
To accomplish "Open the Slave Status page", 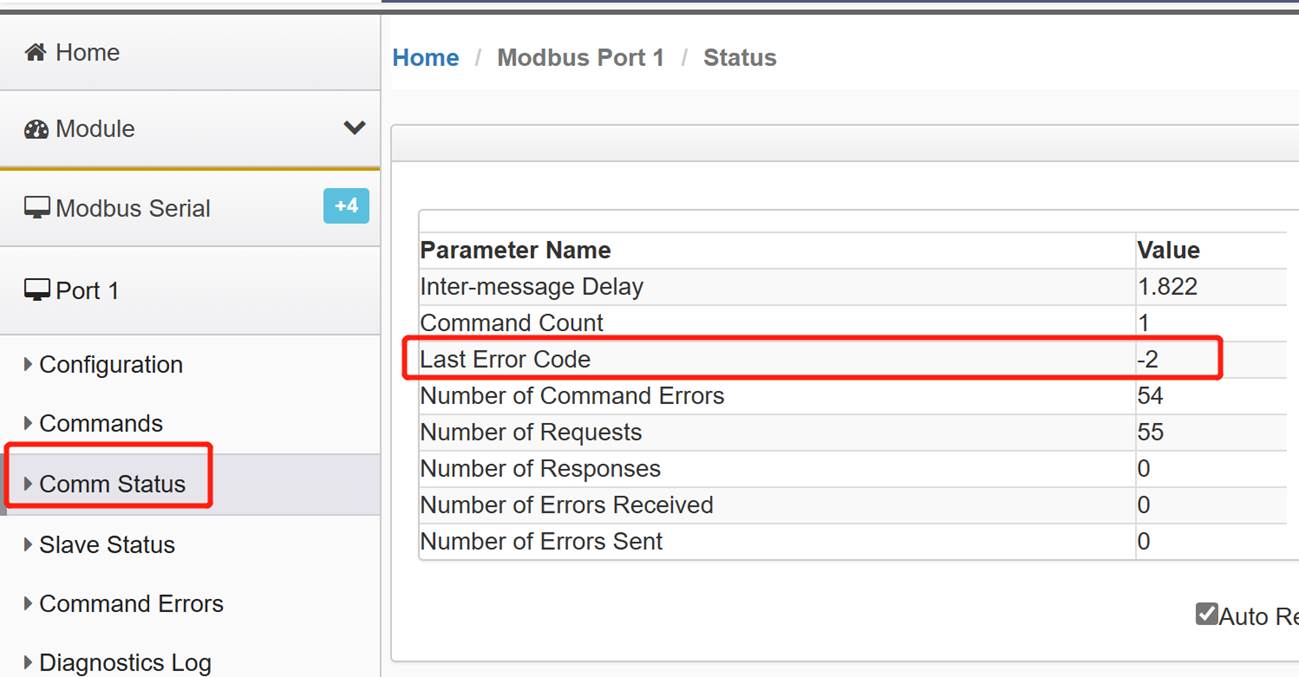I will 107,545.
